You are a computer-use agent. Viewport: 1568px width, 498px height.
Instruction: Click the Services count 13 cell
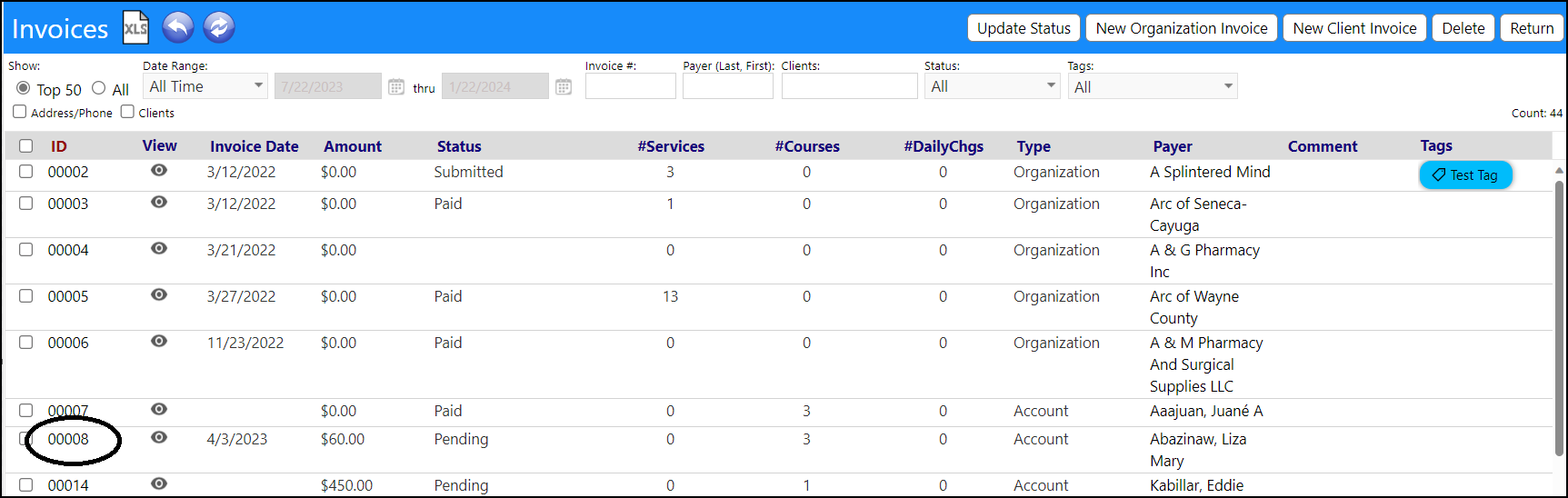click(x=671, y=296)
